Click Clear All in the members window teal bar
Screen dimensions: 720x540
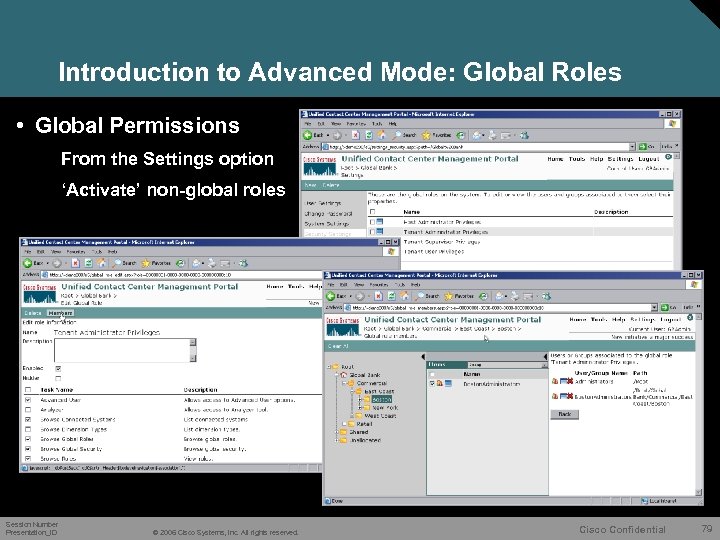point(338,346)
